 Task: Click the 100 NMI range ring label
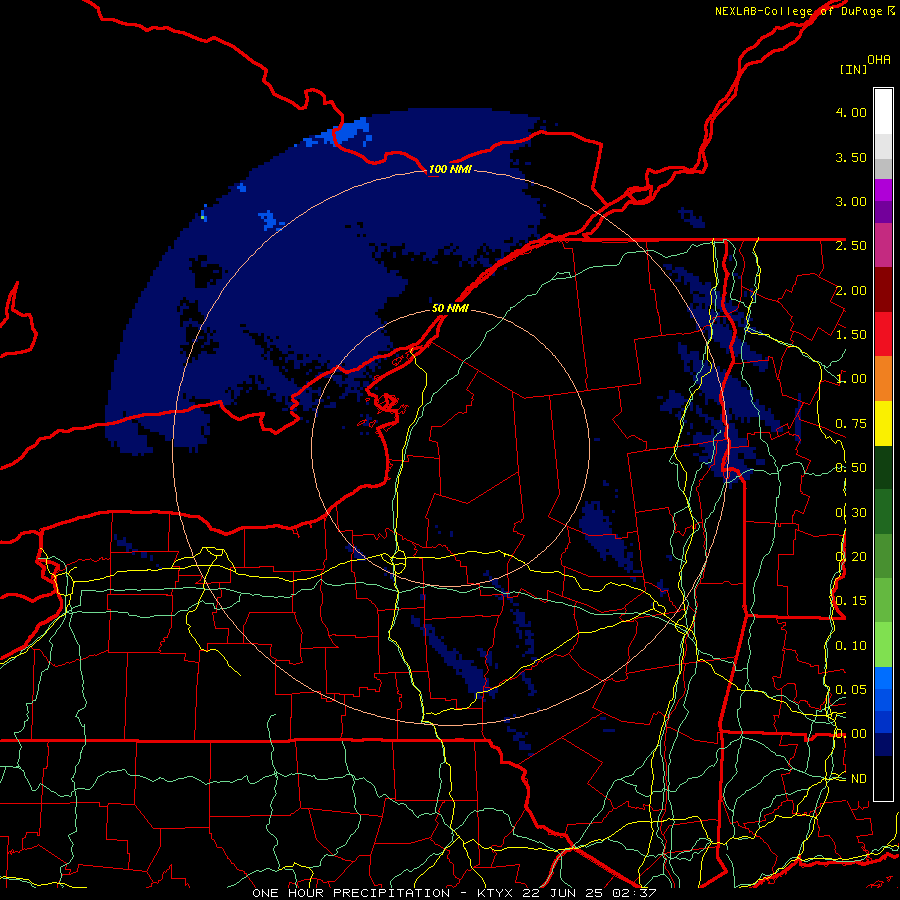click(450, 169)
